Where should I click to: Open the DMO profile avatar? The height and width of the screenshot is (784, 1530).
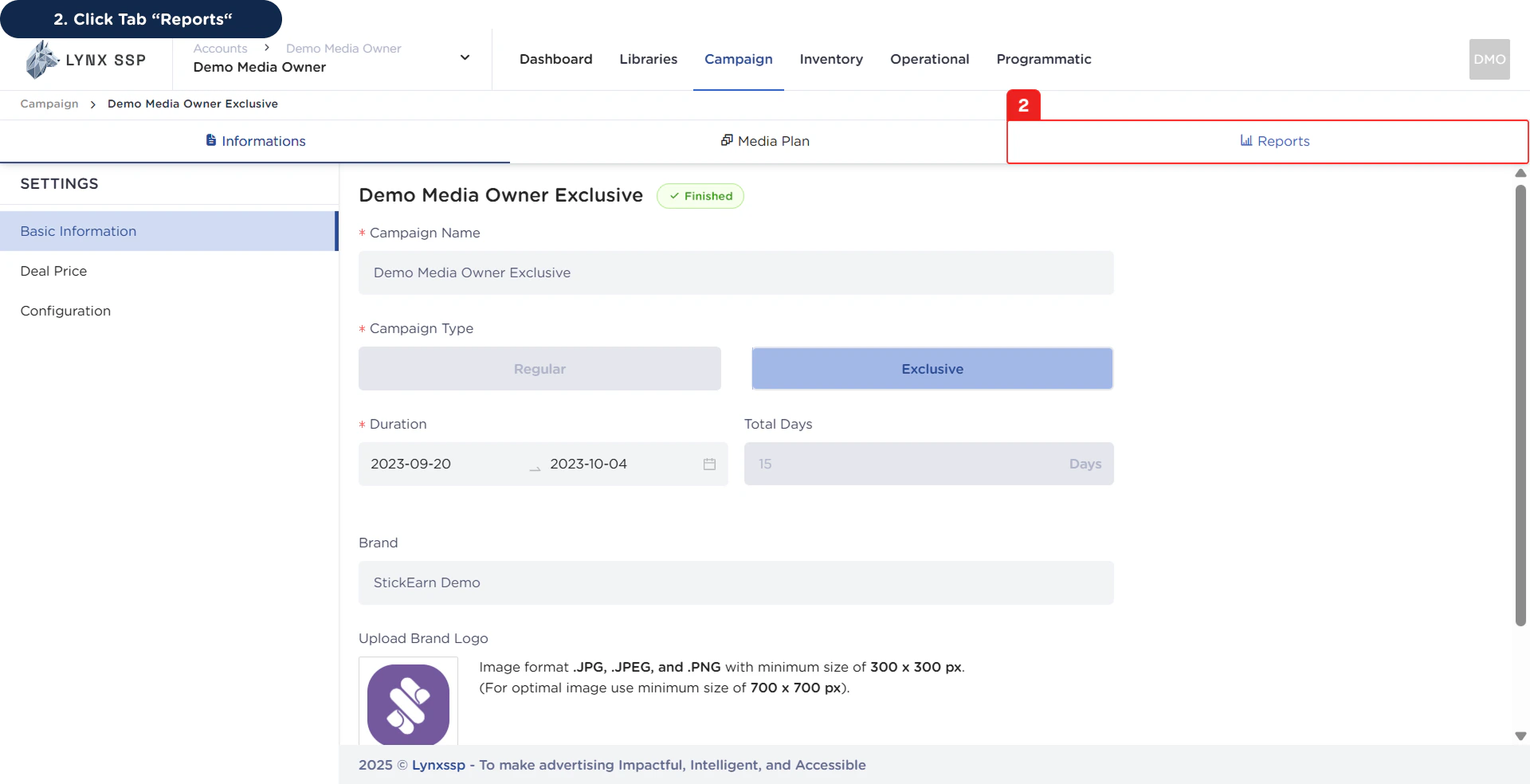pos(1489,59)
